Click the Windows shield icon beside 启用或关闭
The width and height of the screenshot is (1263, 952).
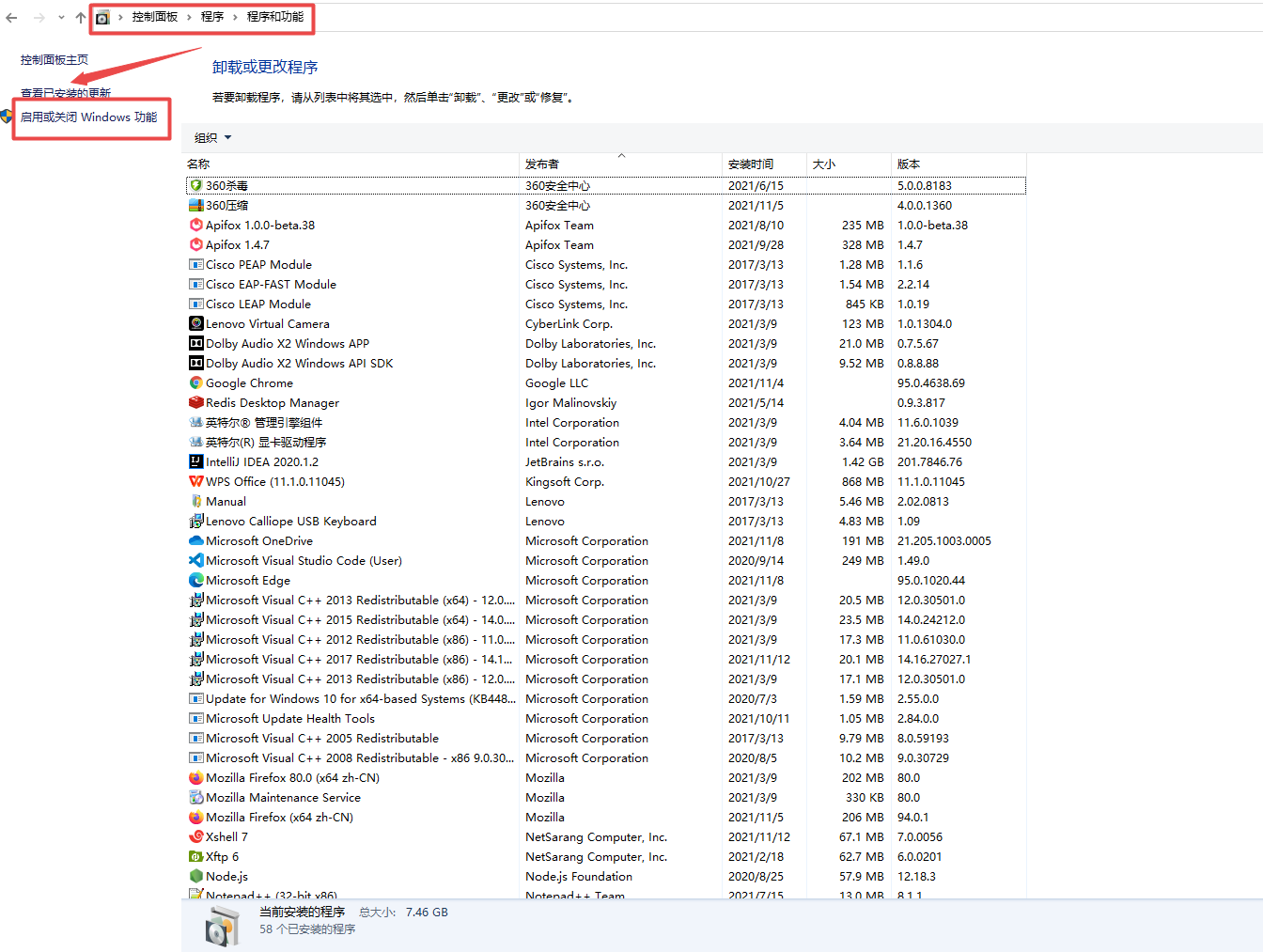click(x=7, y=117)
